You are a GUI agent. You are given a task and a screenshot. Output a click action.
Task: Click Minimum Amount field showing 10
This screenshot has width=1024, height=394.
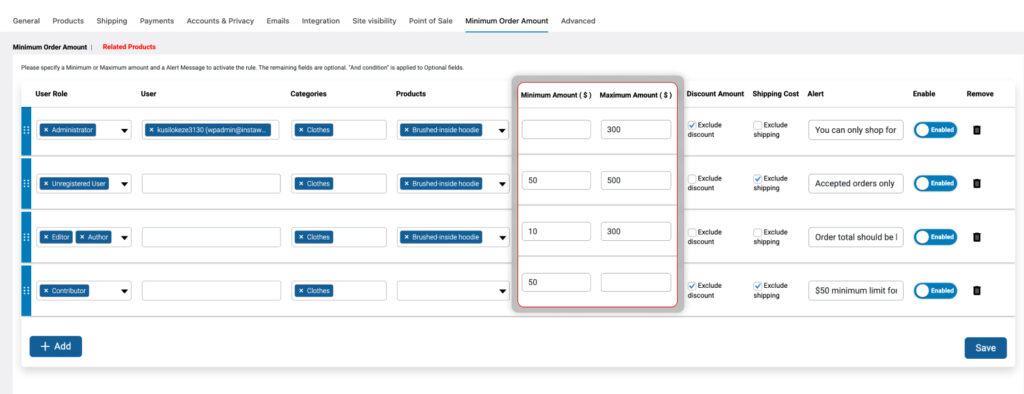(556, 231)
